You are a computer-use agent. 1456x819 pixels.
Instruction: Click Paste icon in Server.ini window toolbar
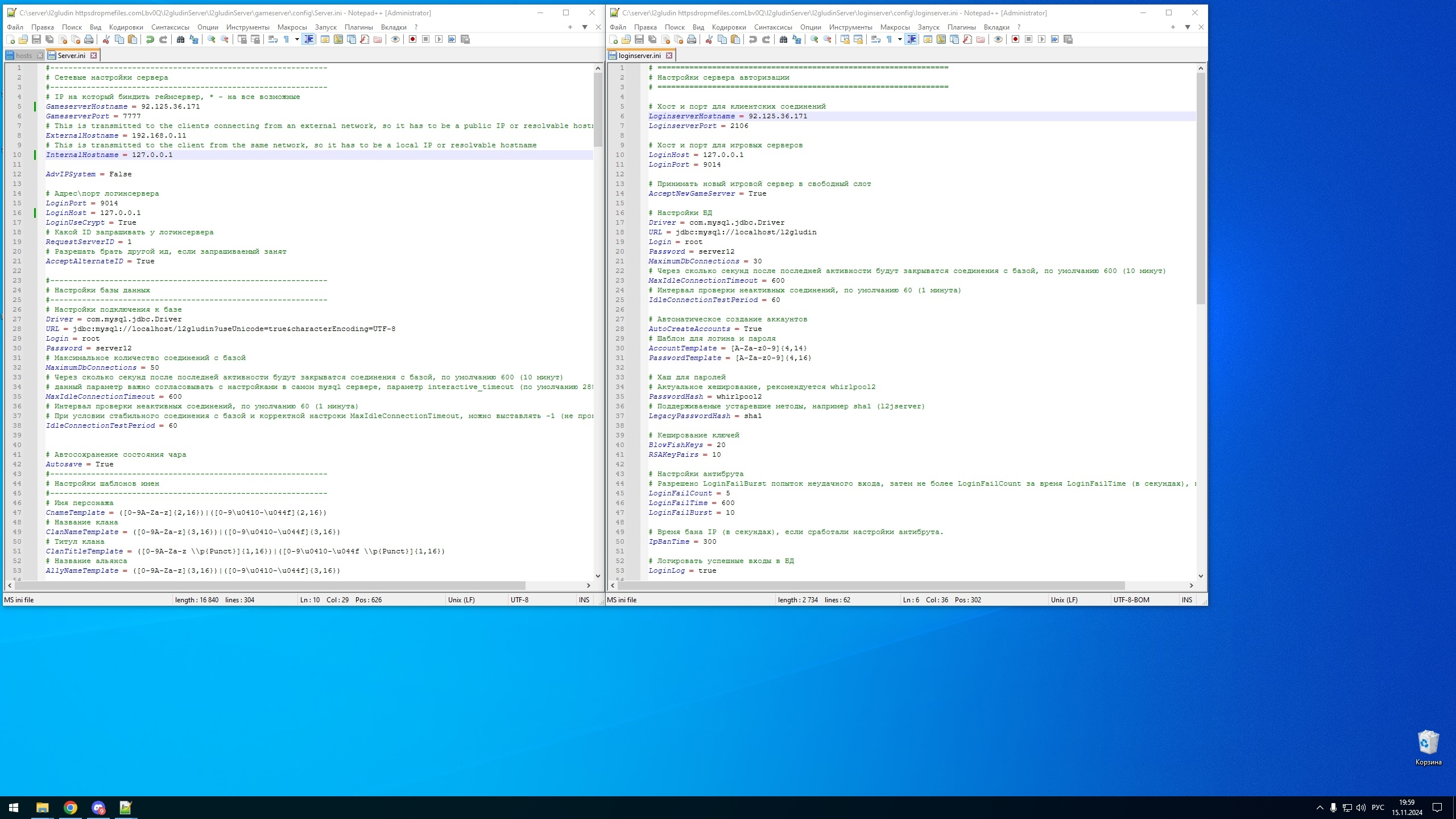133,39
